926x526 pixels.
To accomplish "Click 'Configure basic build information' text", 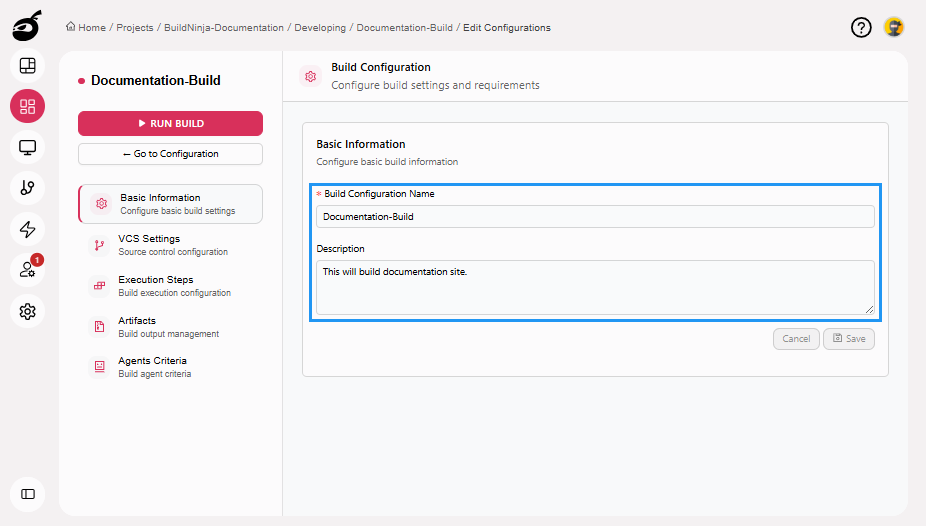I will coord(387,162).
